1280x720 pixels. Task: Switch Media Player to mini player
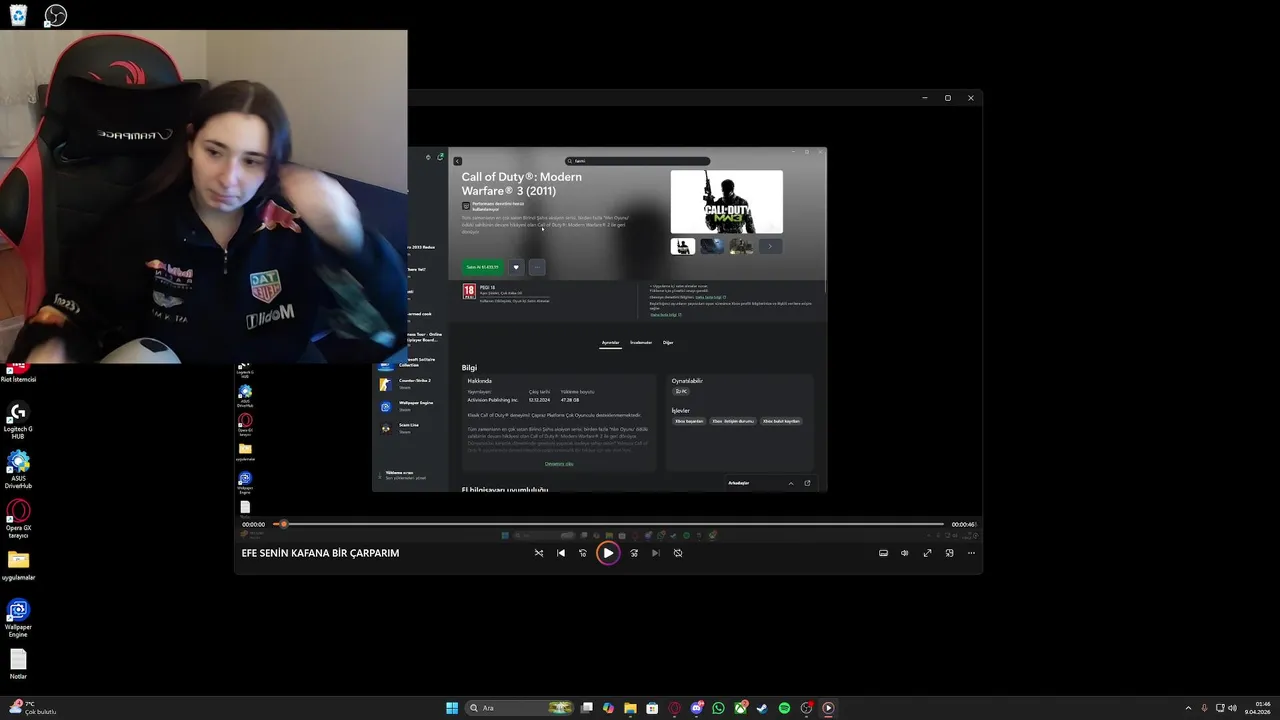tap(949, 553)
